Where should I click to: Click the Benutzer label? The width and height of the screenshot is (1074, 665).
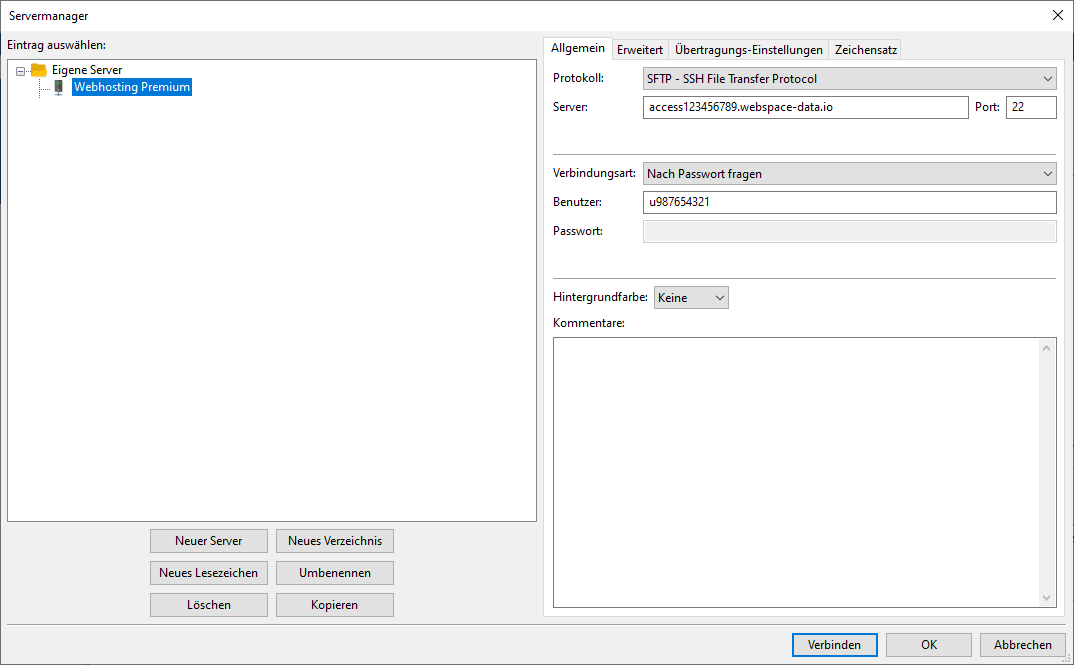coord(577,202)
